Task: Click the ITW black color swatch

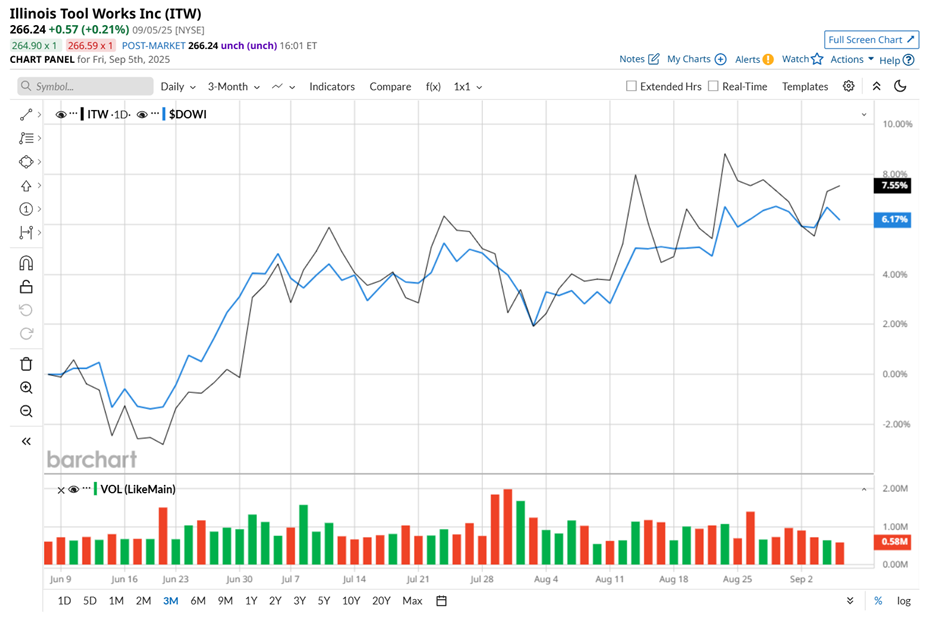Action: click(82, 114)
